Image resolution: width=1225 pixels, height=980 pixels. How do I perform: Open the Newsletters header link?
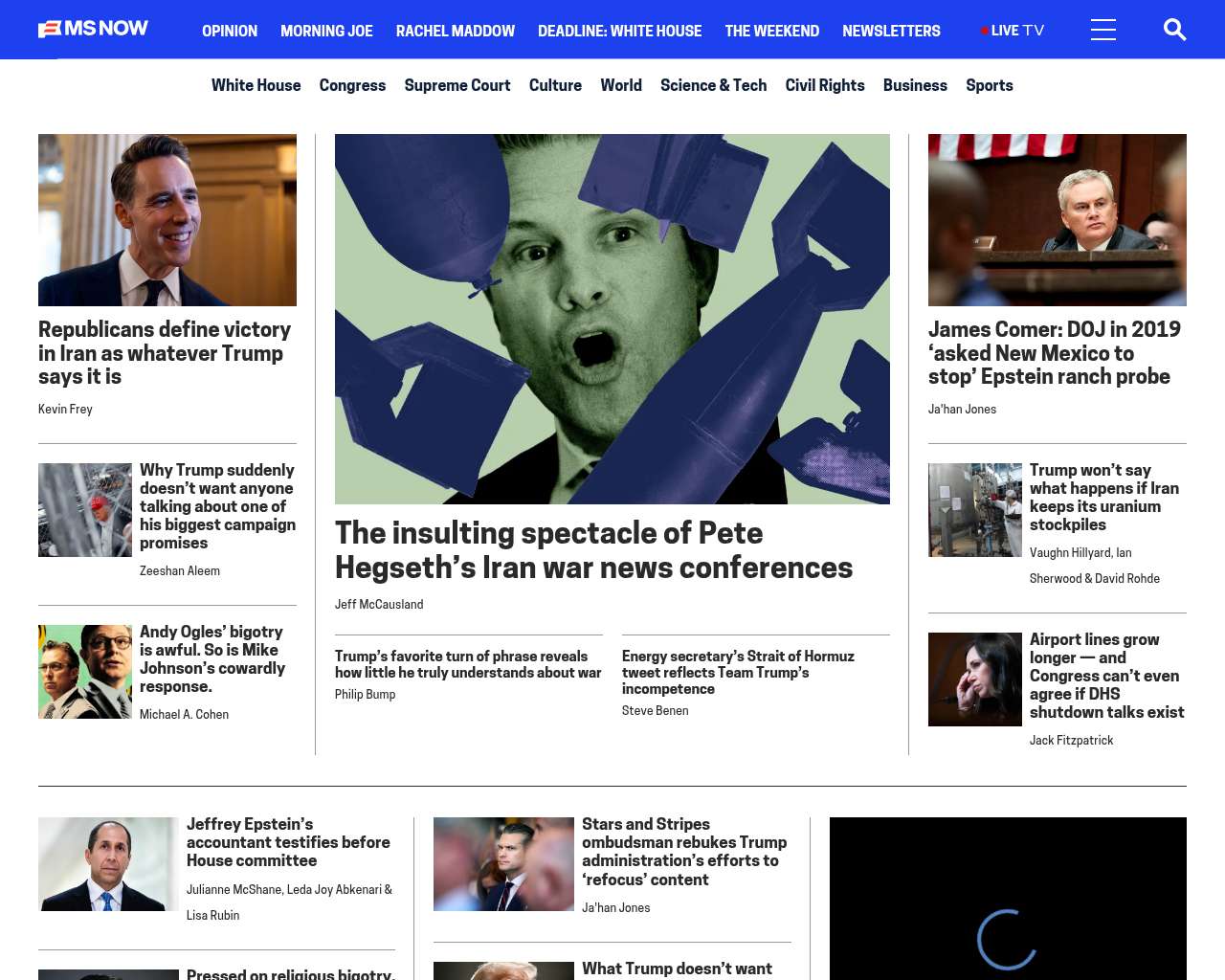tap(891, 31)
